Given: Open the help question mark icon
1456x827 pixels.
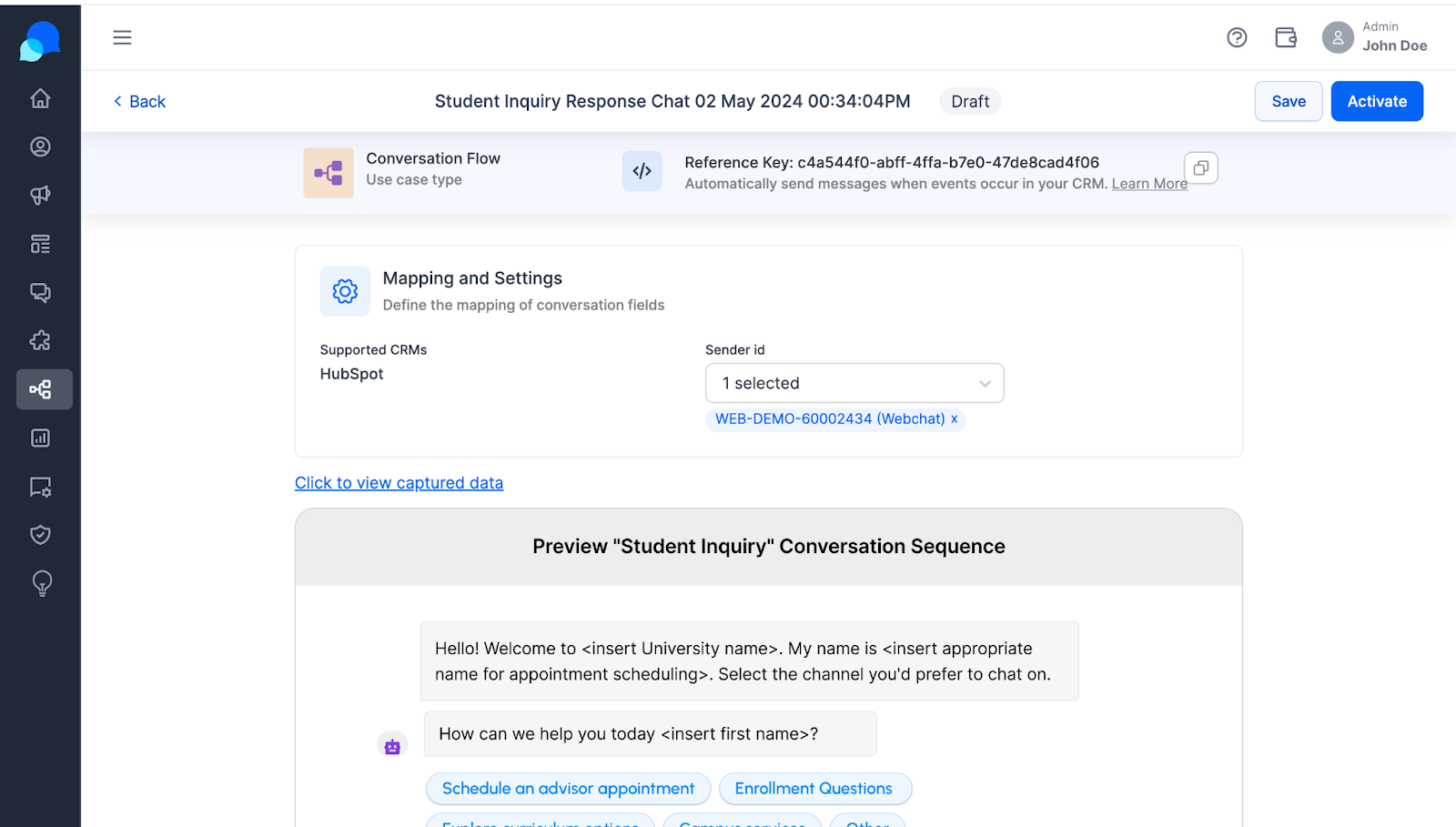Looking at the screenshot, I should (x=1237, y=37).
